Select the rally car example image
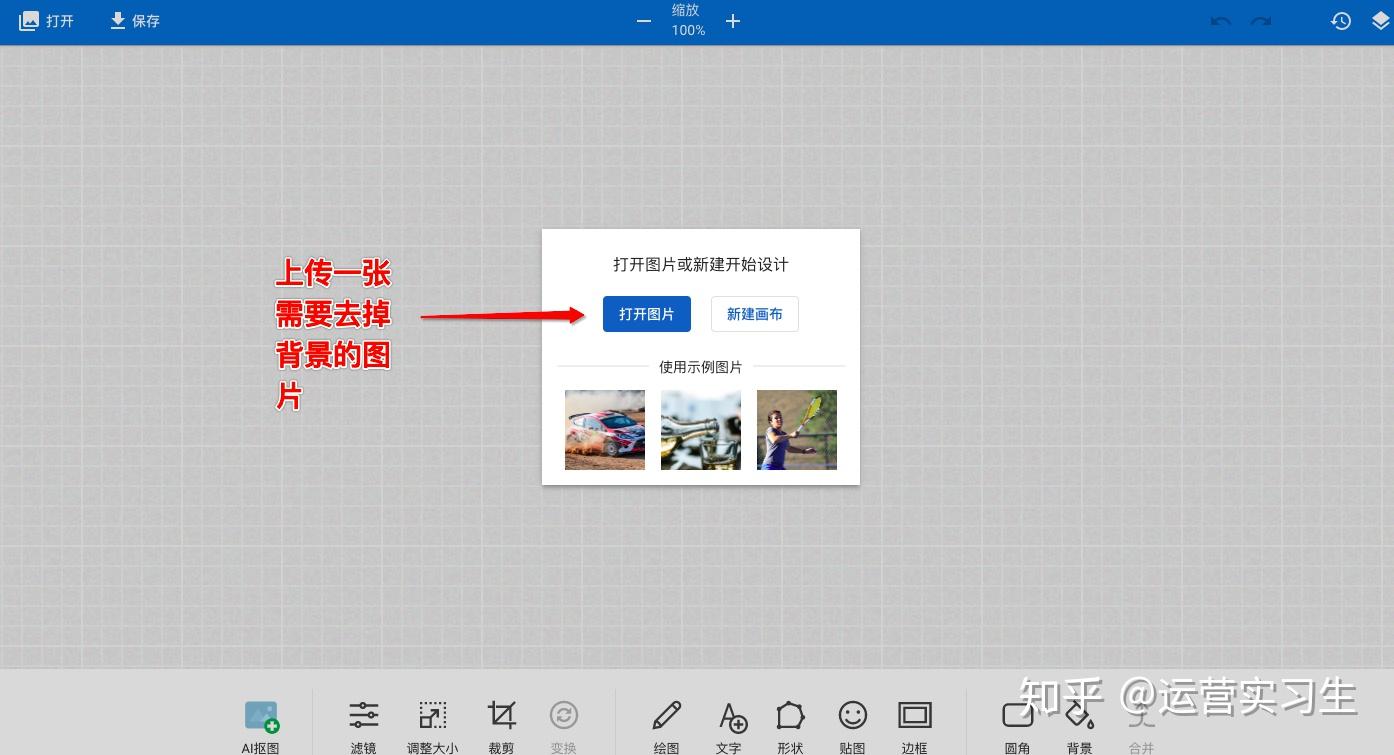The height and width of the screenshot is (755, 1394). tap(604, 429)
